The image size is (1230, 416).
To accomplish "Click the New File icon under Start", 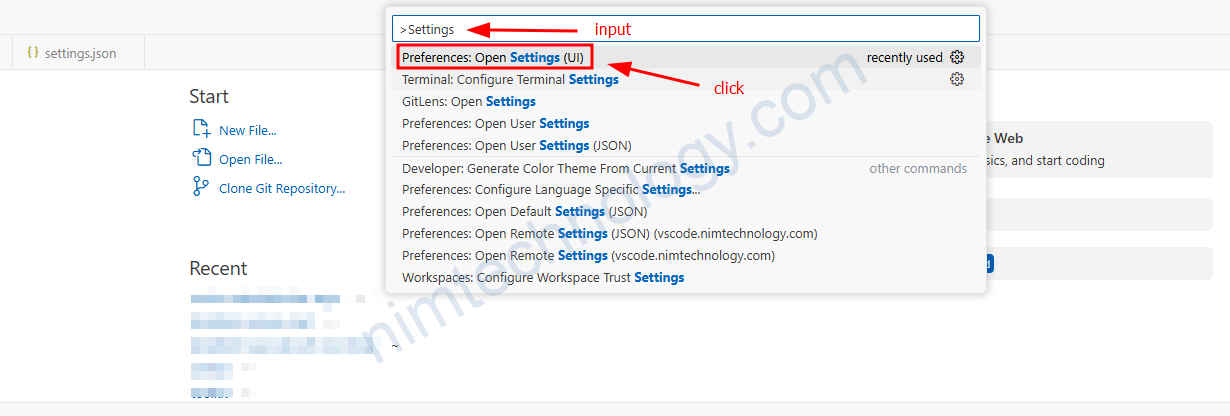I will [x=201, y=130].
